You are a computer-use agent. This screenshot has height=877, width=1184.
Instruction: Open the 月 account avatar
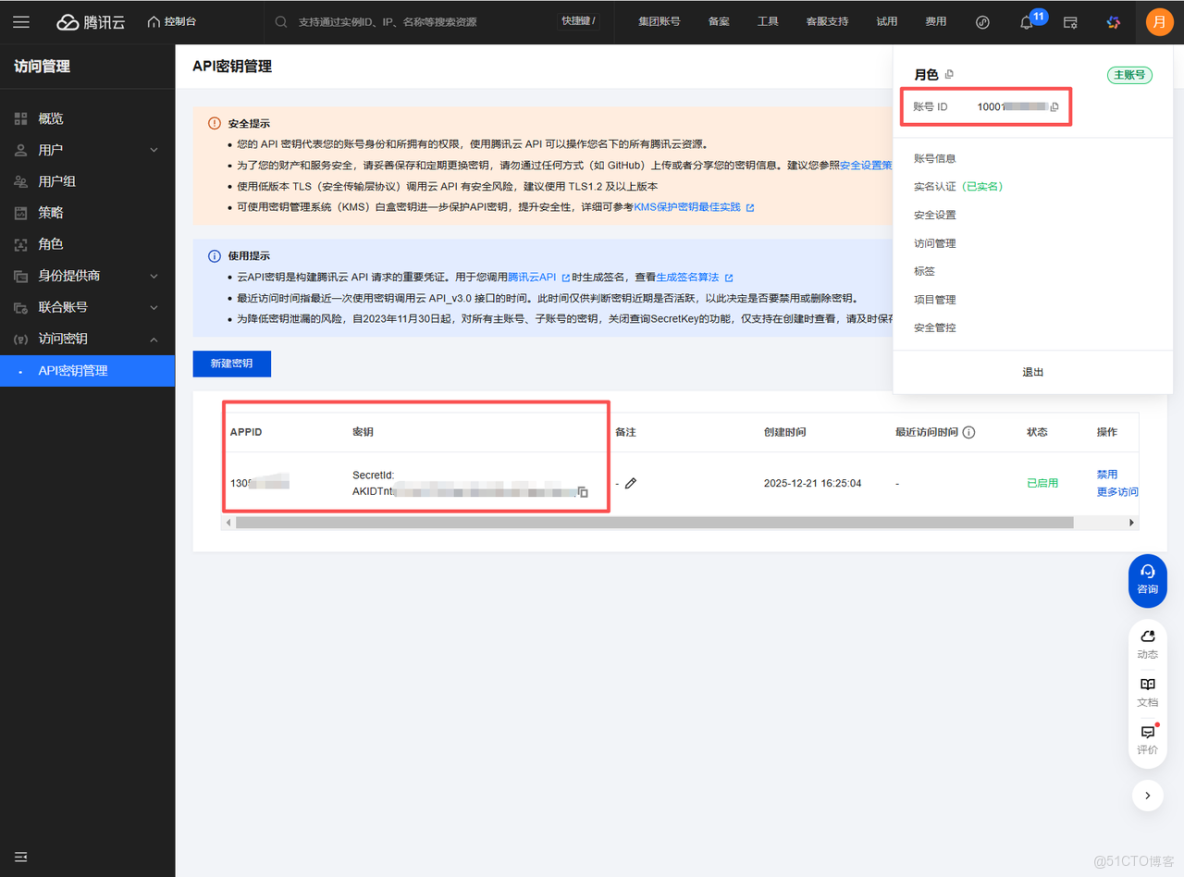[x=1159, y=20]
